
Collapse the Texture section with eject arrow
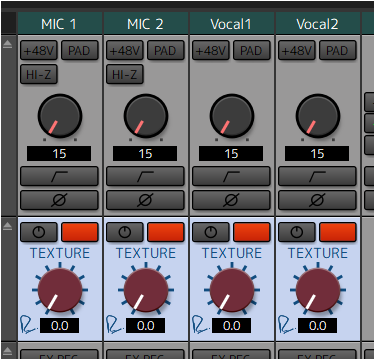pyautogui.click(x=7, y=226)
